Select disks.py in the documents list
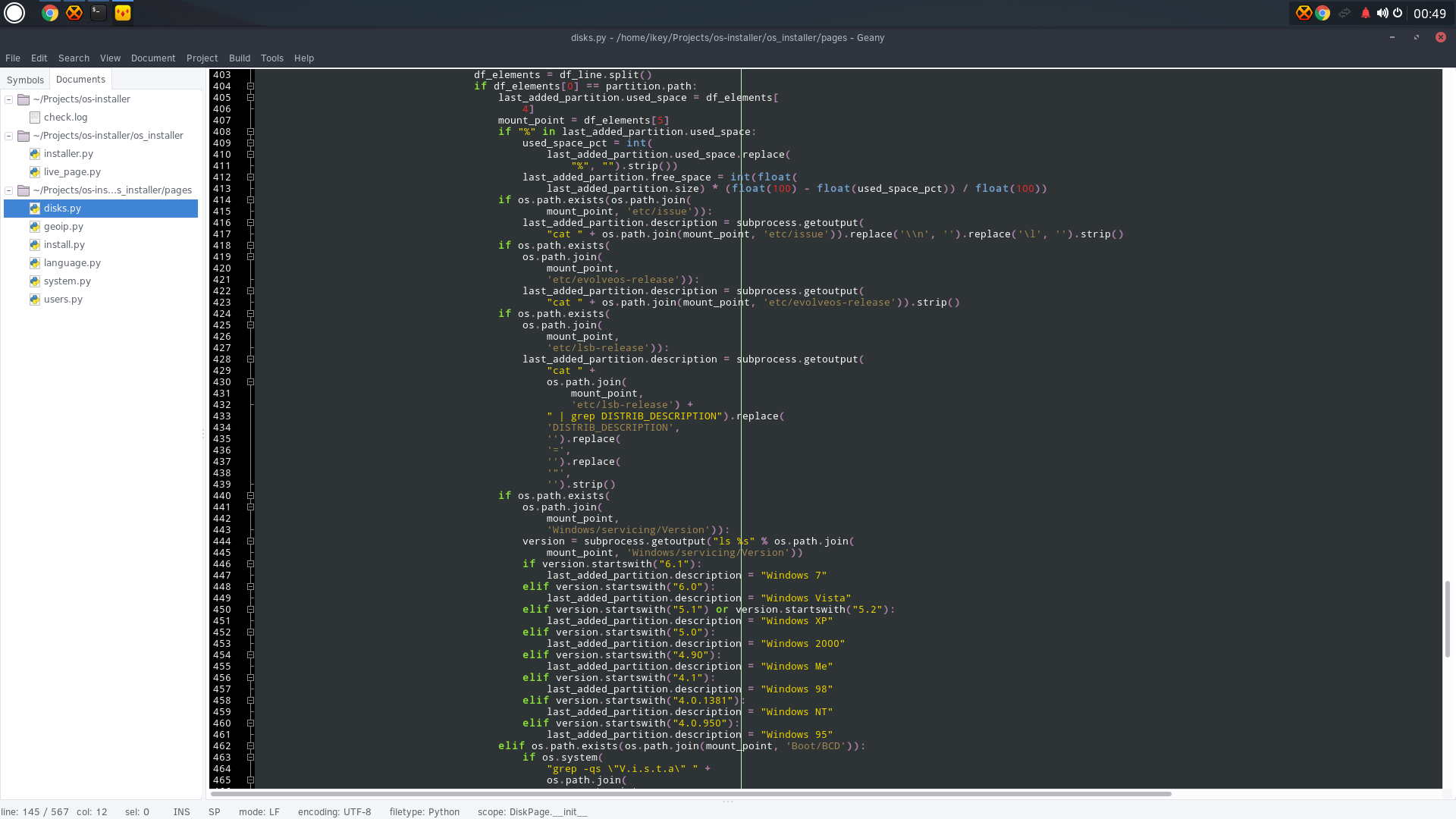Viewport: 1456px width, 819px height. click(x=101, y=209)
